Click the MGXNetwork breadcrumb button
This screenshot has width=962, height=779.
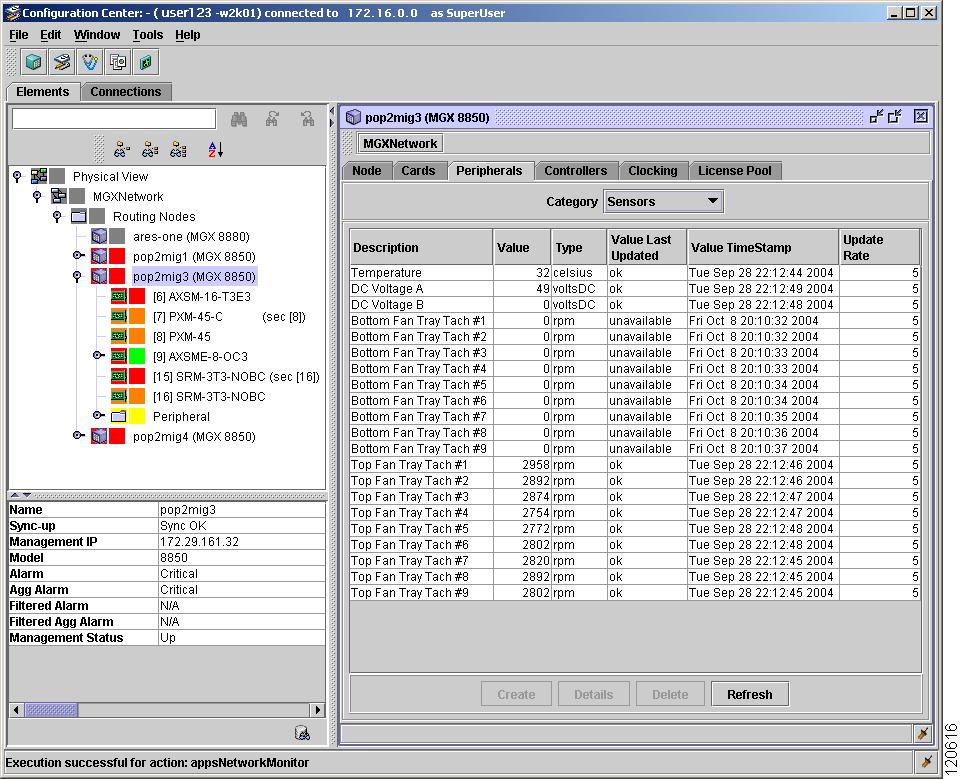point(400,144)
